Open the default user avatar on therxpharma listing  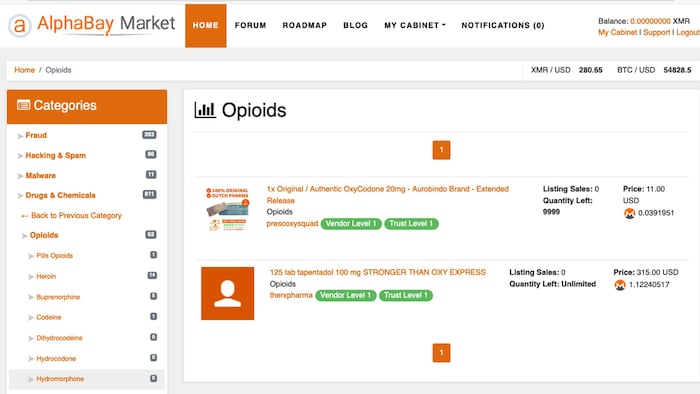(227, 293)
